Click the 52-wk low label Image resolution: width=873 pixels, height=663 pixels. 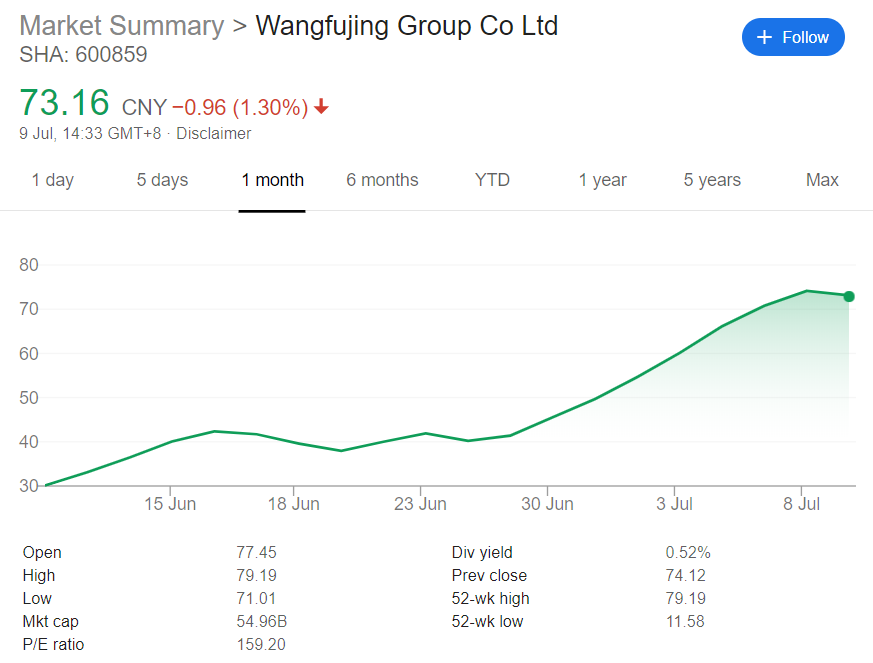[x=488, y=621]
